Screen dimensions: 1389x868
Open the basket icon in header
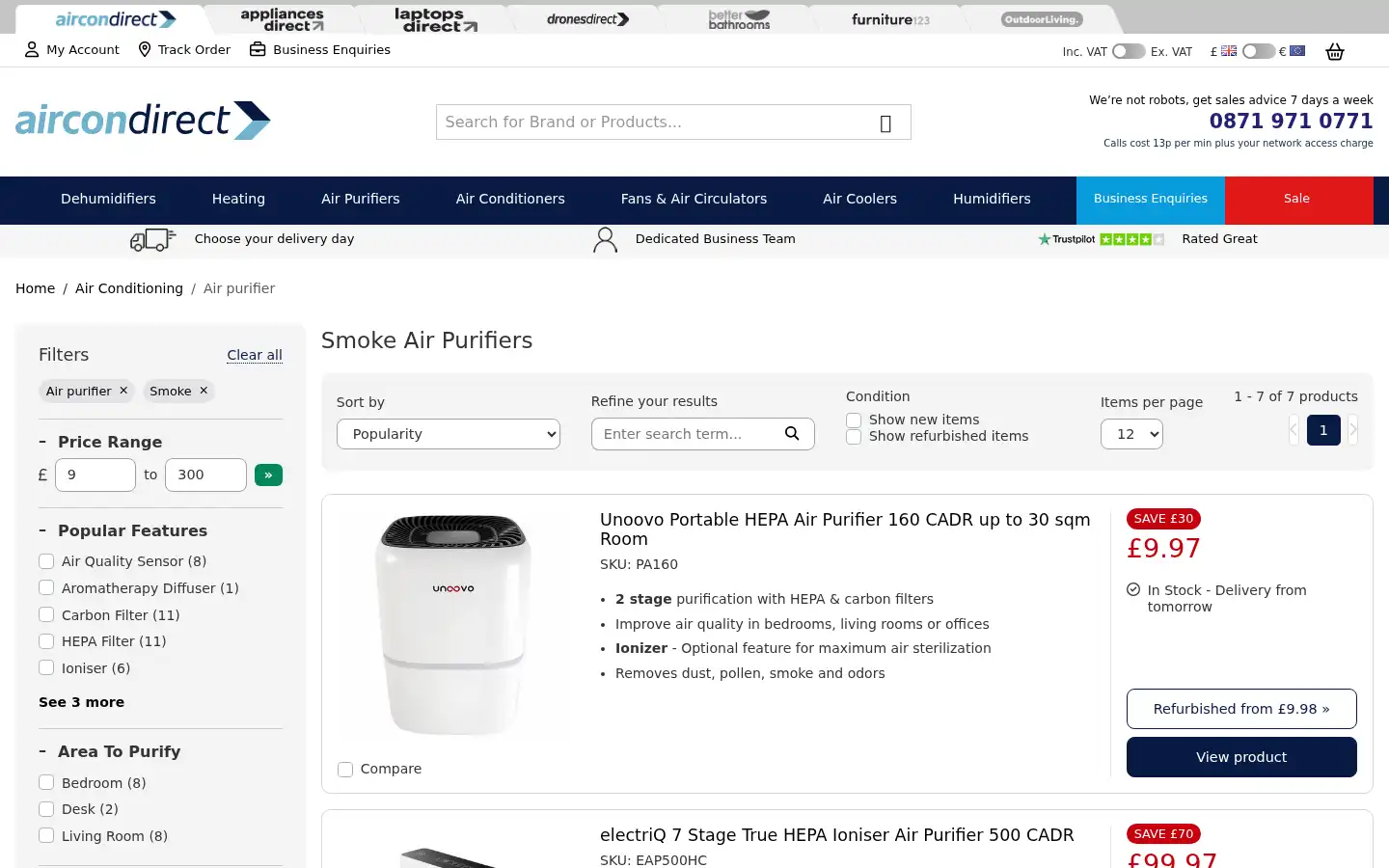tap(1335, 52)
